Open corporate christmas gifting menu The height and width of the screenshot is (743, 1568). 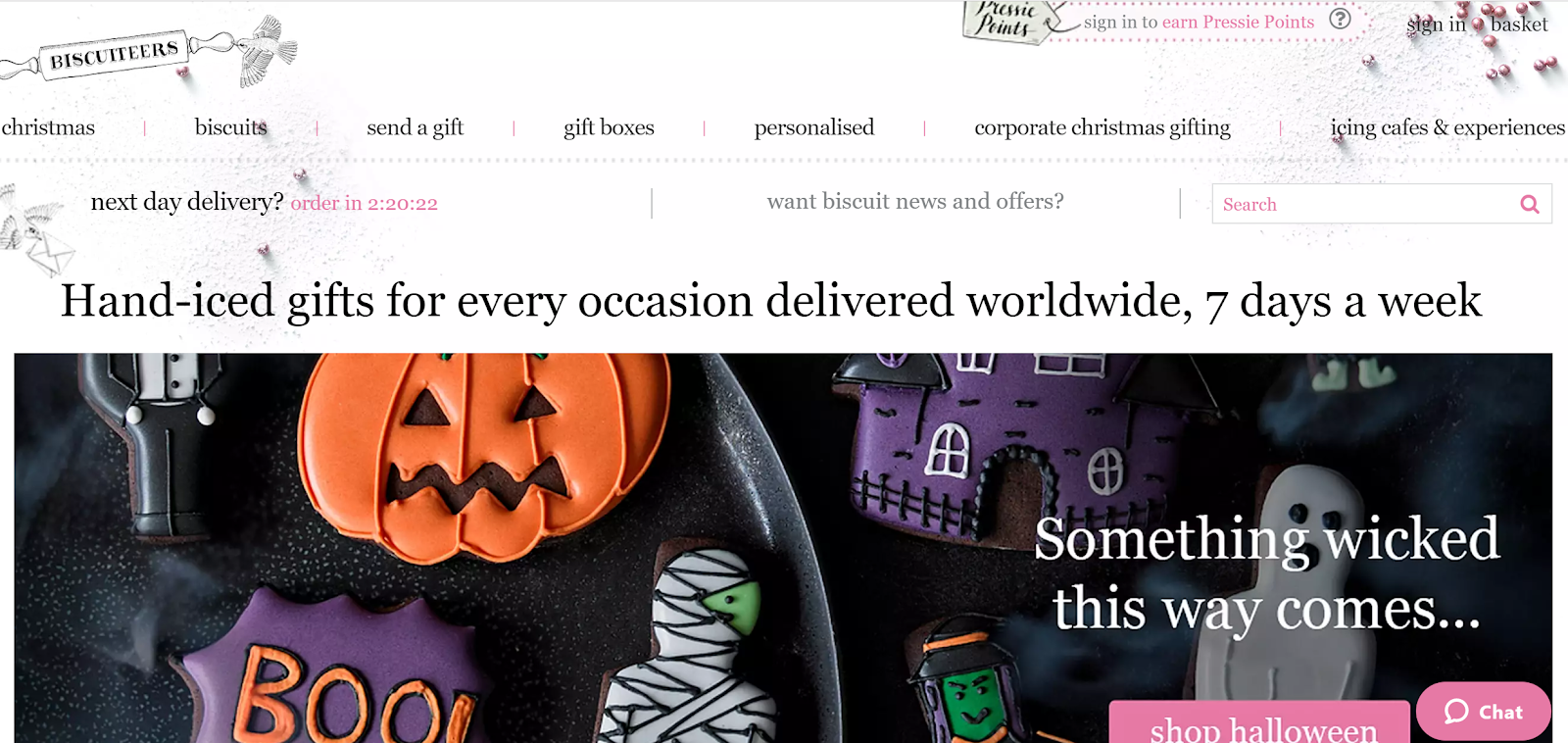coord(1102,127)
